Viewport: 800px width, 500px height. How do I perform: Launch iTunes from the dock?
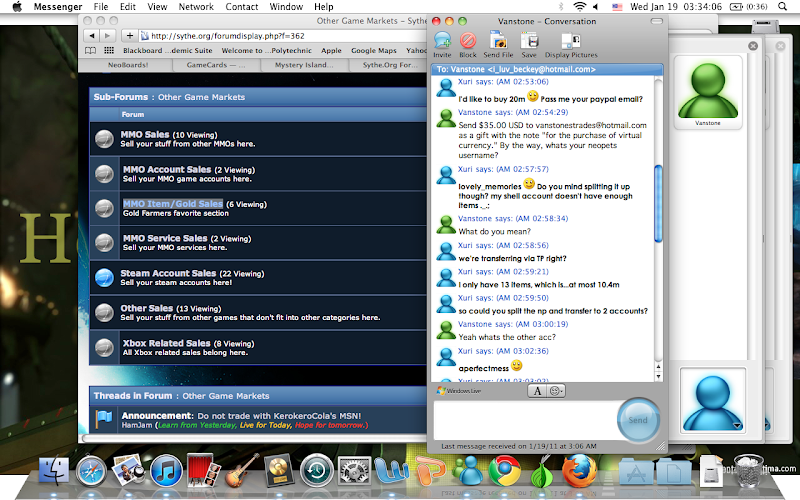pos(166,470)
